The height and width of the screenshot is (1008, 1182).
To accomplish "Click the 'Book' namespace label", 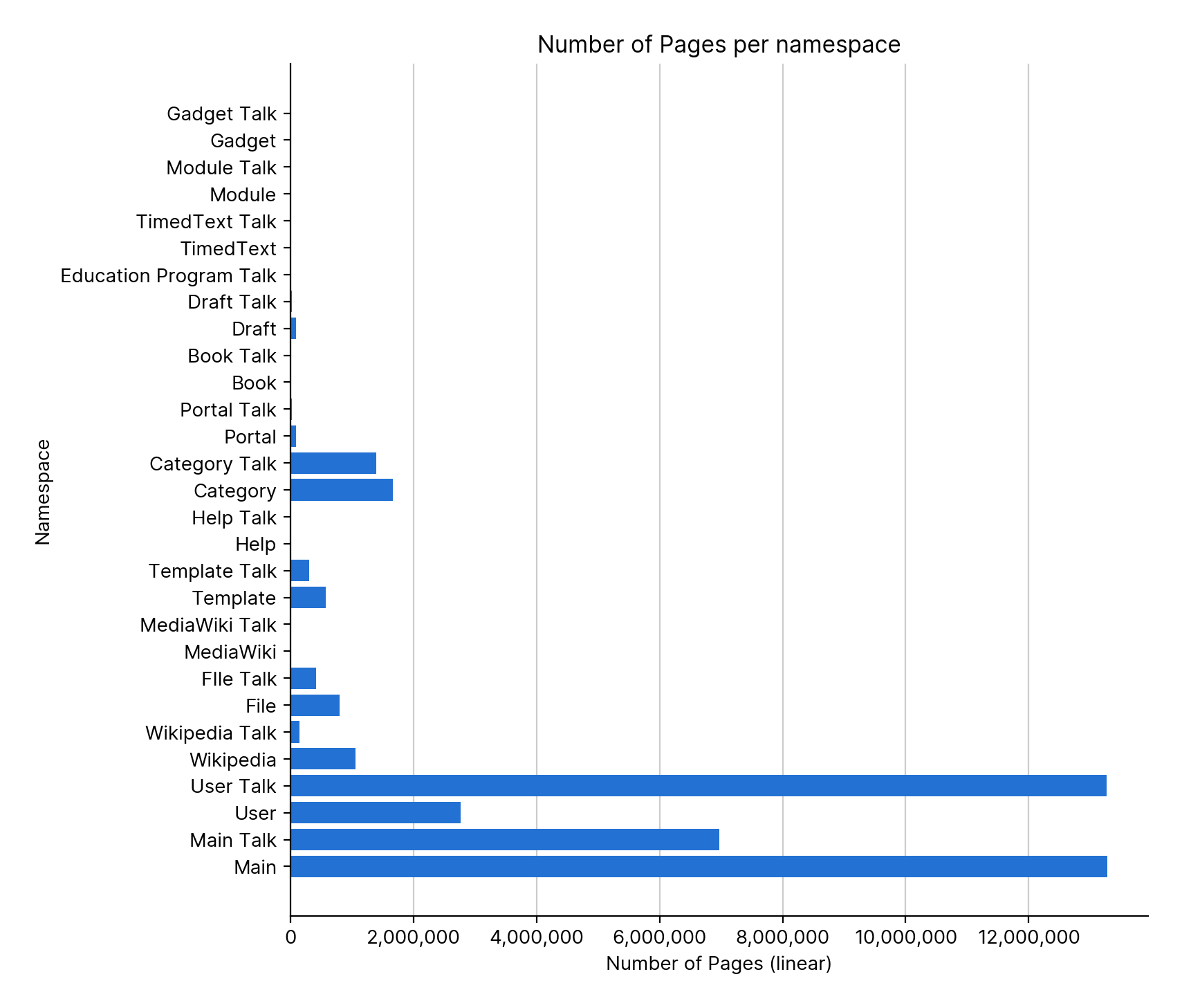I will pyautogui.click(x=254, y=383).
